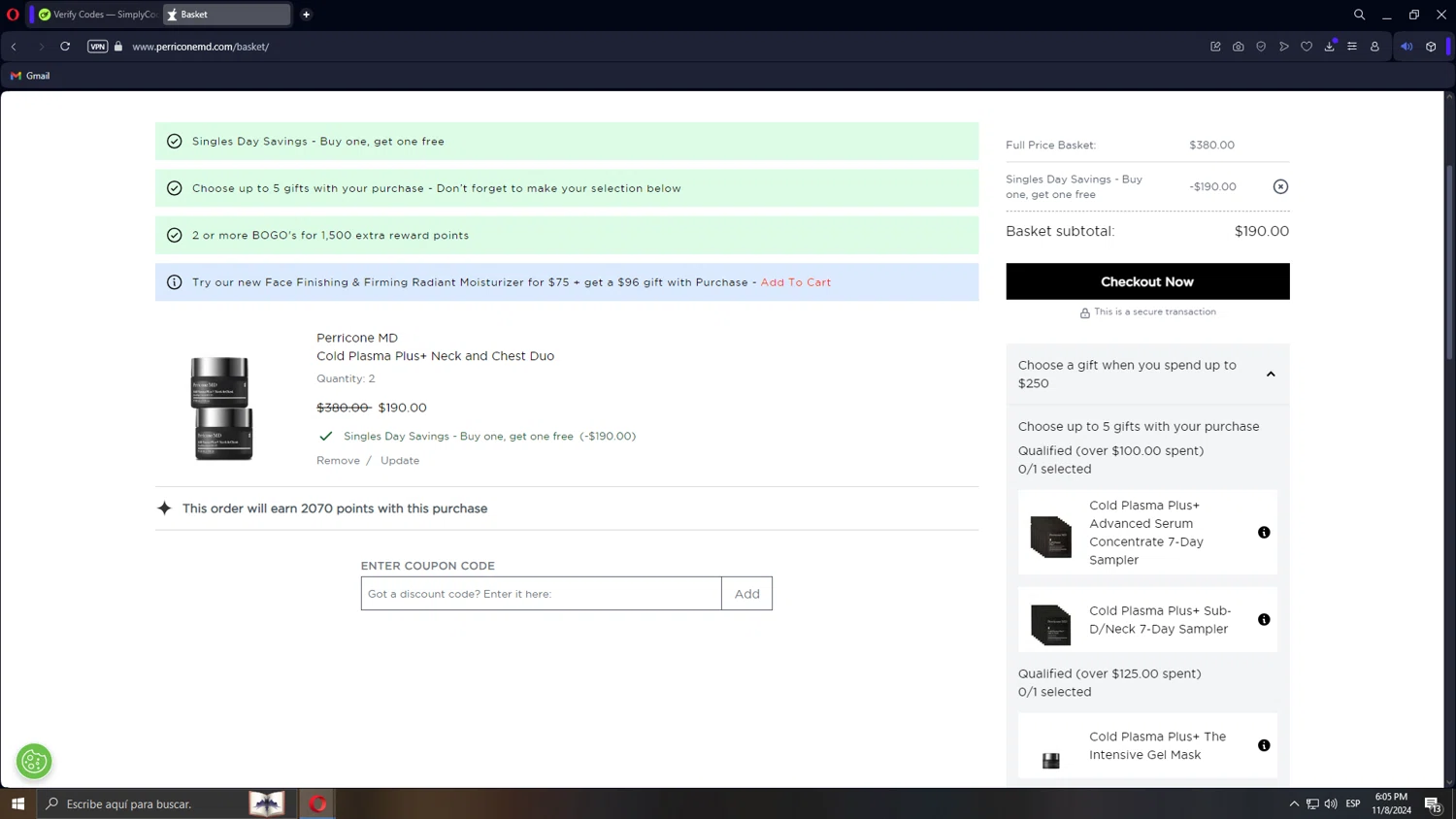Click the 'Singles Day Savings - Buy one, get one free' green banner
1456x819 pixels.
tap(567, 142)
